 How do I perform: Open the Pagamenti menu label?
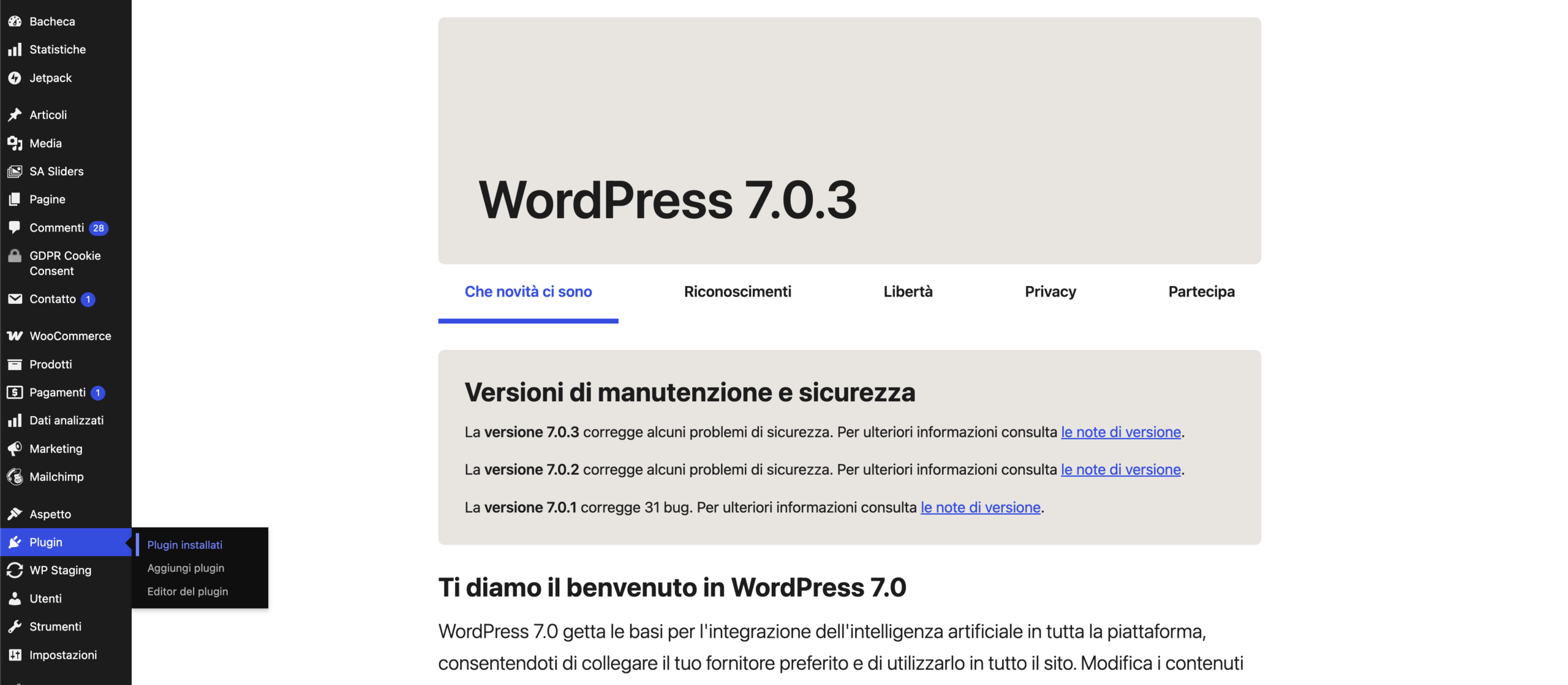click(x=58, y=392)
